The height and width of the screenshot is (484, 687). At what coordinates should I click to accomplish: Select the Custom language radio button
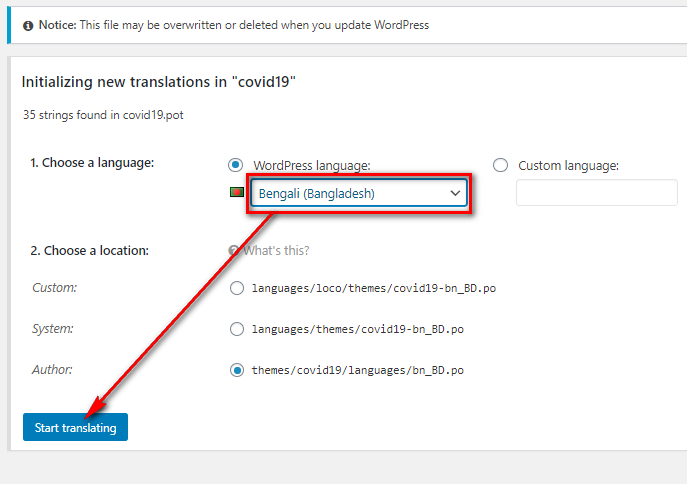(500, 165)
